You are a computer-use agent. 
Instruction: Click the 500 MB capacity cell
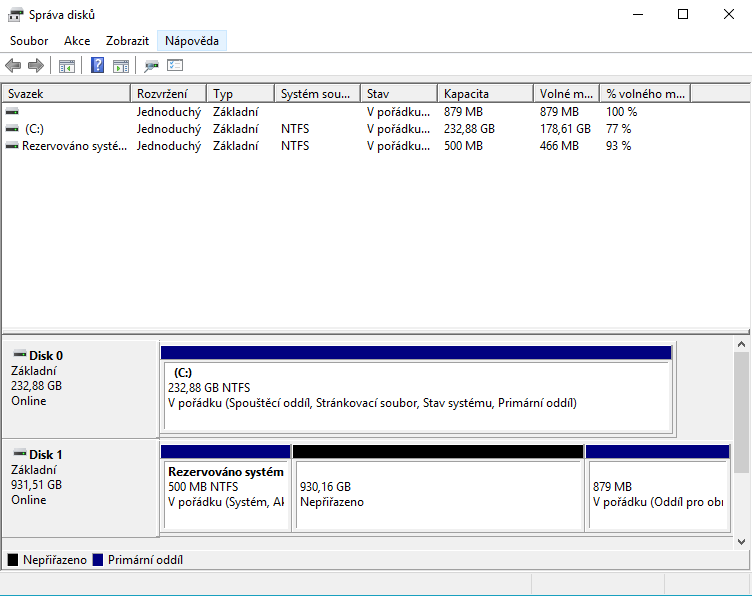coord(463,146)
